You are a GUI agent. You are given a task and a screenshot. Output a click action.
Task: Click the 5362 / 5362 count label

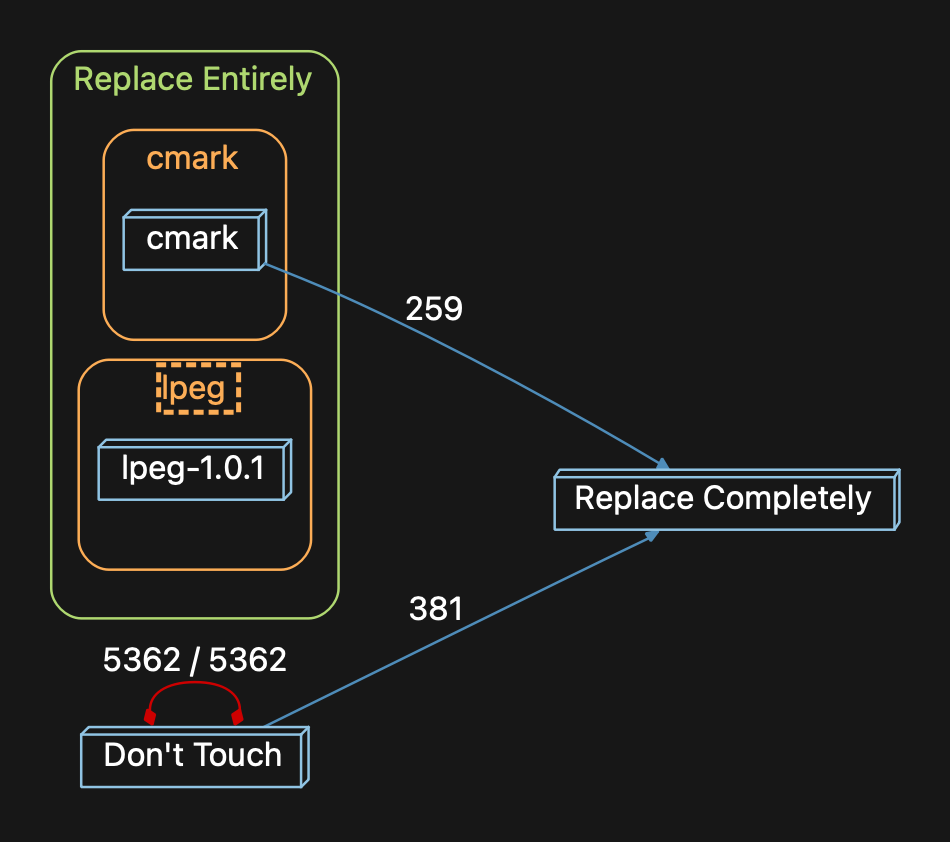[x=193, y=659]
